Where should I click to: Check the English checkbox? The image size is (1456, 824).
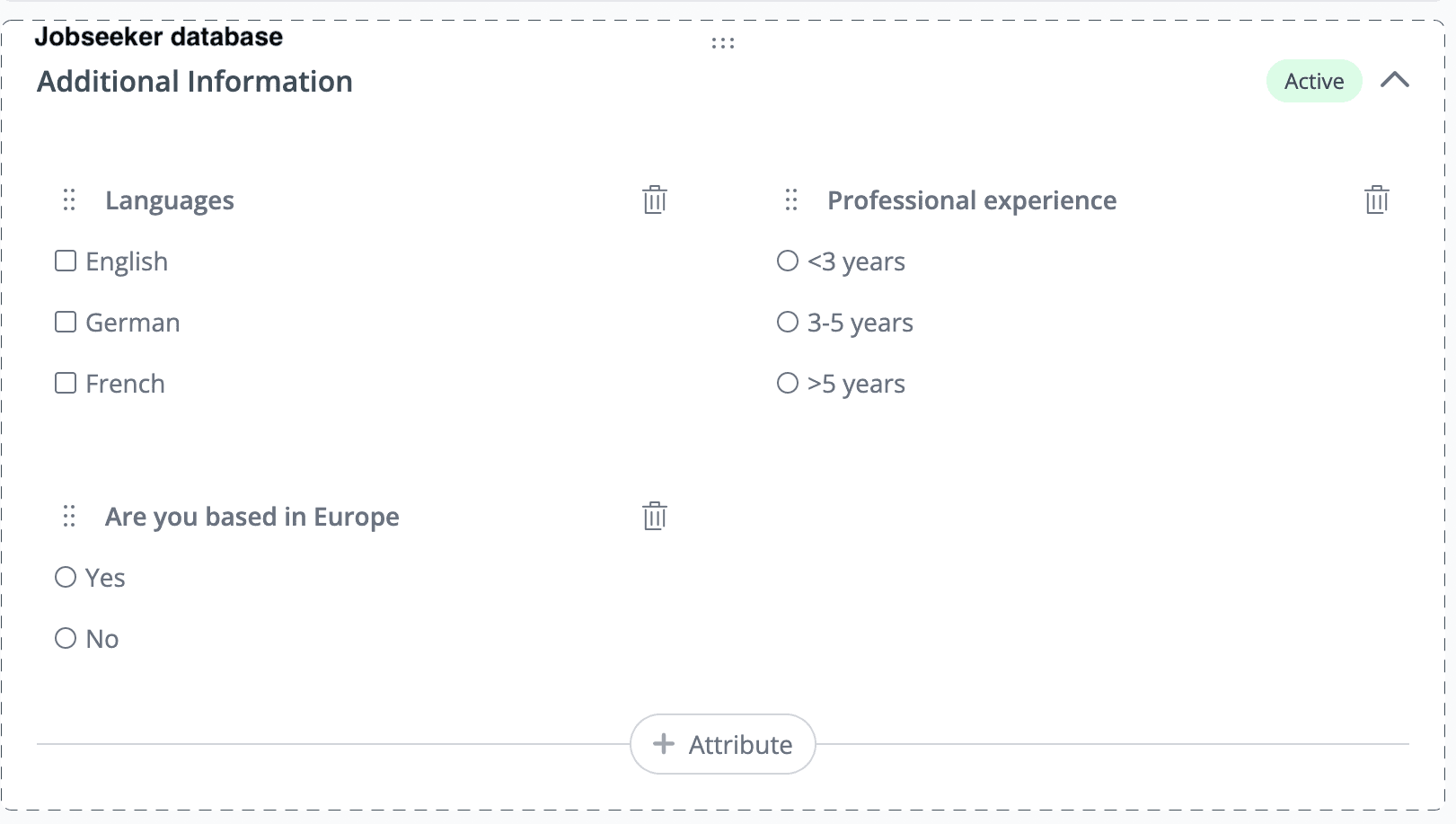(66, 261)
